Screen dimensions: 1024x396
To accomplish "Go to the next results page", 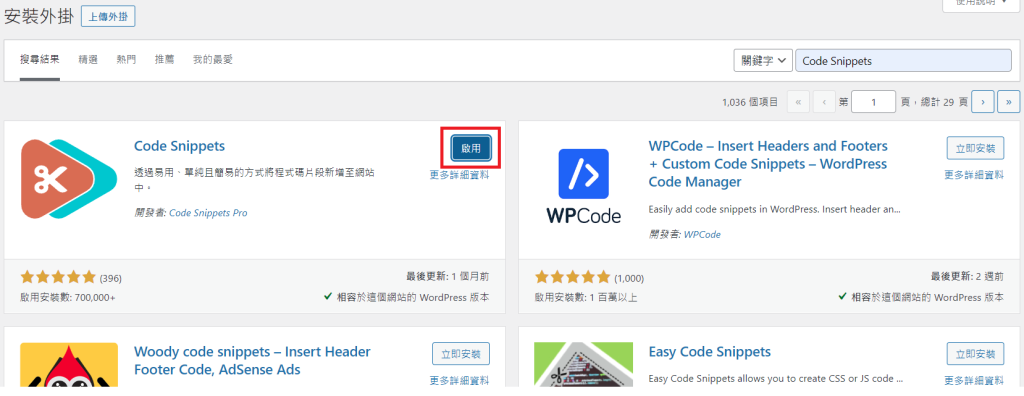I will coord(983,102).
